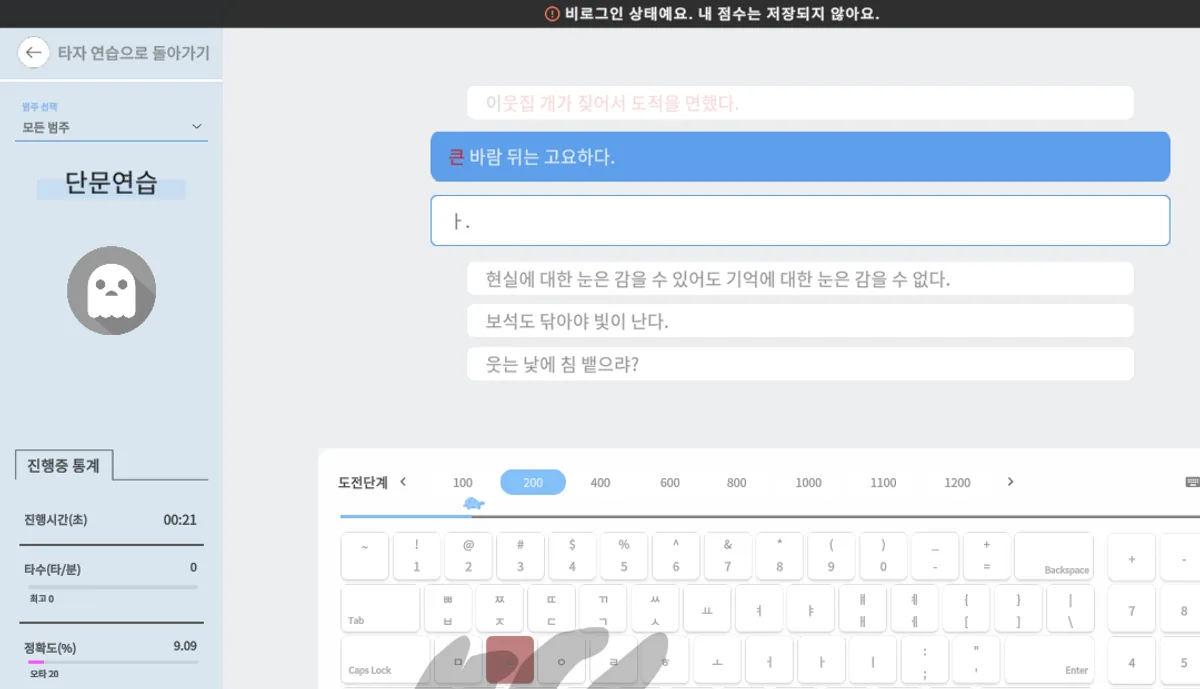Click the Backspace key on virtual keyboard
Viewport: 1200px width, 689px height.
point(1054,556)
